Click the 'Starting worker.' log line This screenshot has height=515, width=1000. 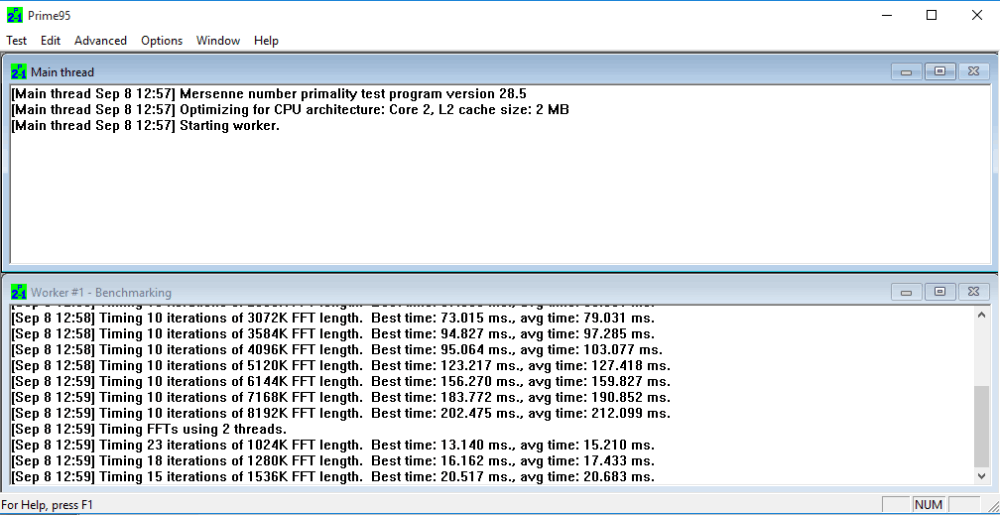(146, 126)
